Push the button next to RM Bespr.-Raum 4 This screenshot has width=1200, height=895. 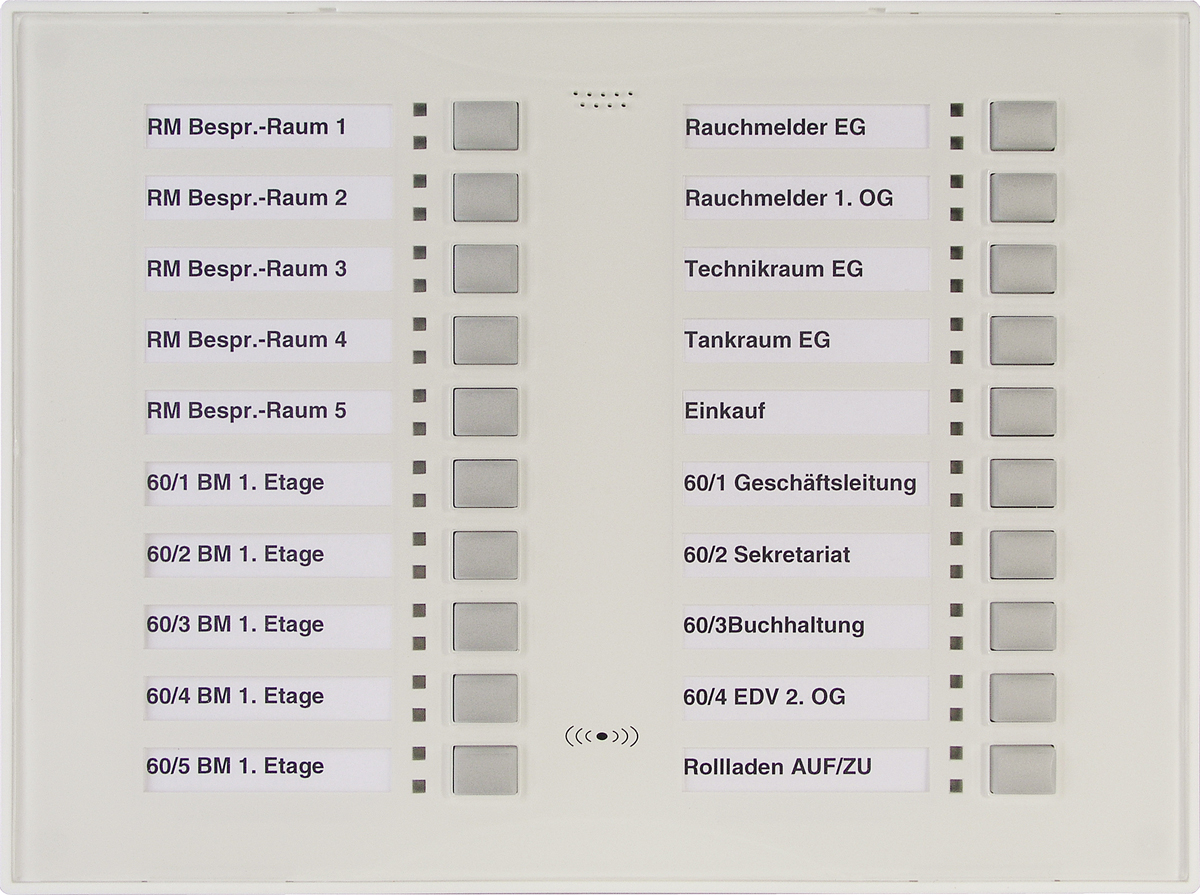pos(486,340)
